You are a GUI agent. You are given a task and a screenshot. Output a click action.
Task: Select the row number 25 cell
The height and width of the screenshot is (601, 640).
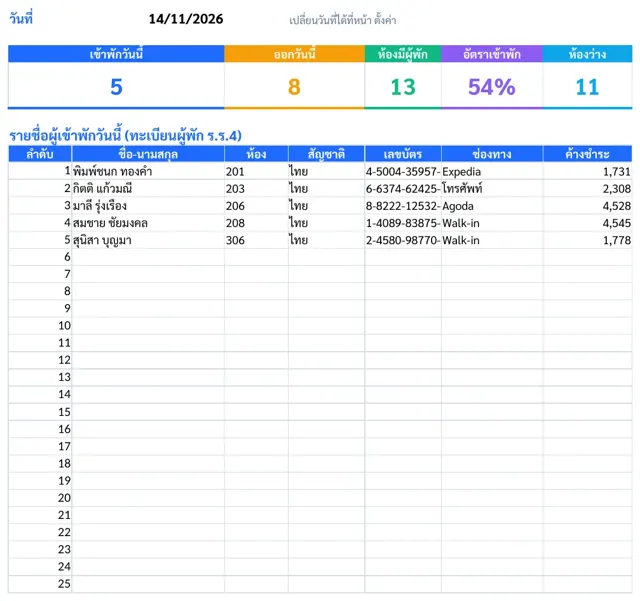click(40, 583)
